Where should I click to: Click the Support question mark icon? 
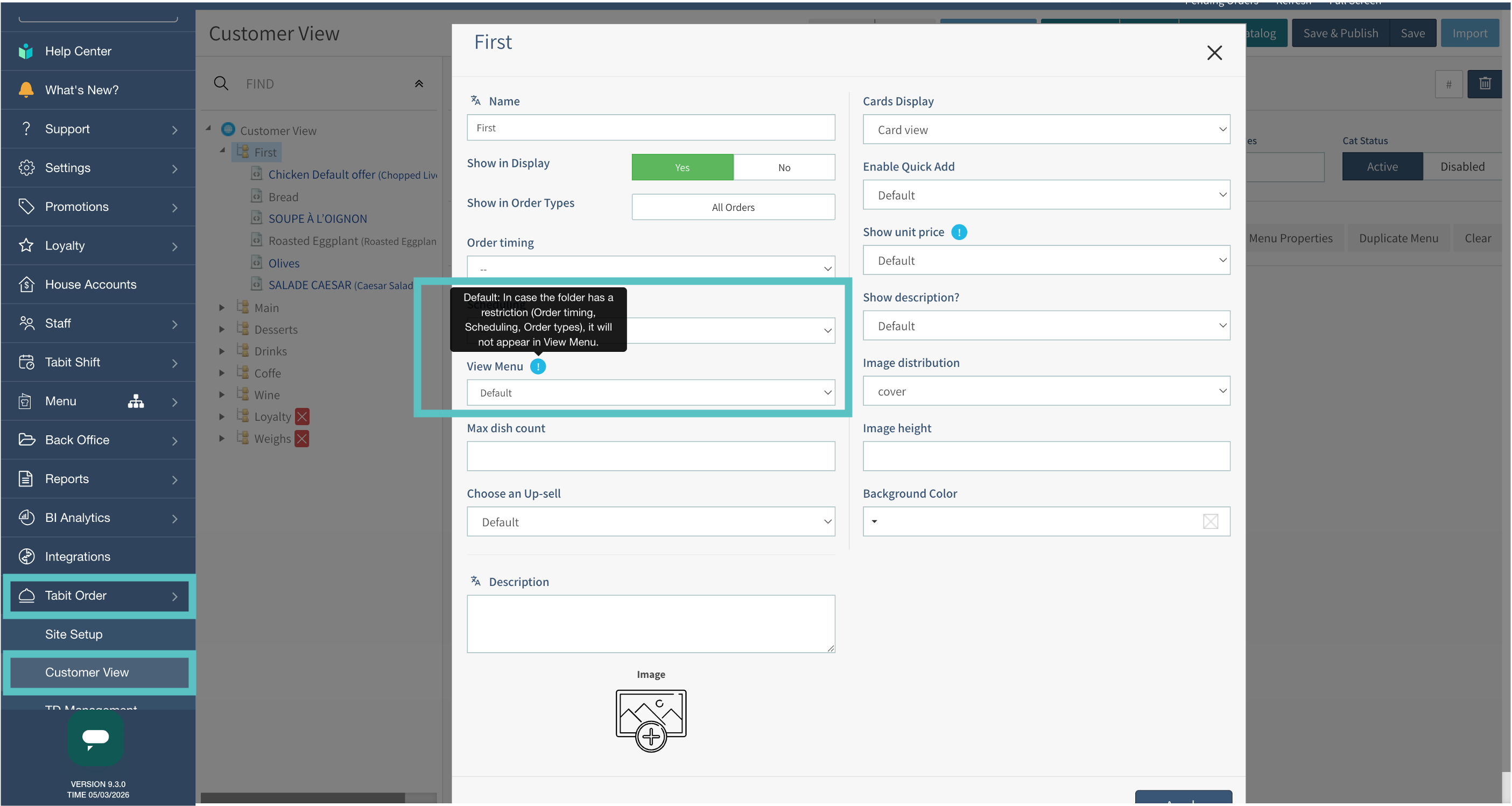(26, 129)
